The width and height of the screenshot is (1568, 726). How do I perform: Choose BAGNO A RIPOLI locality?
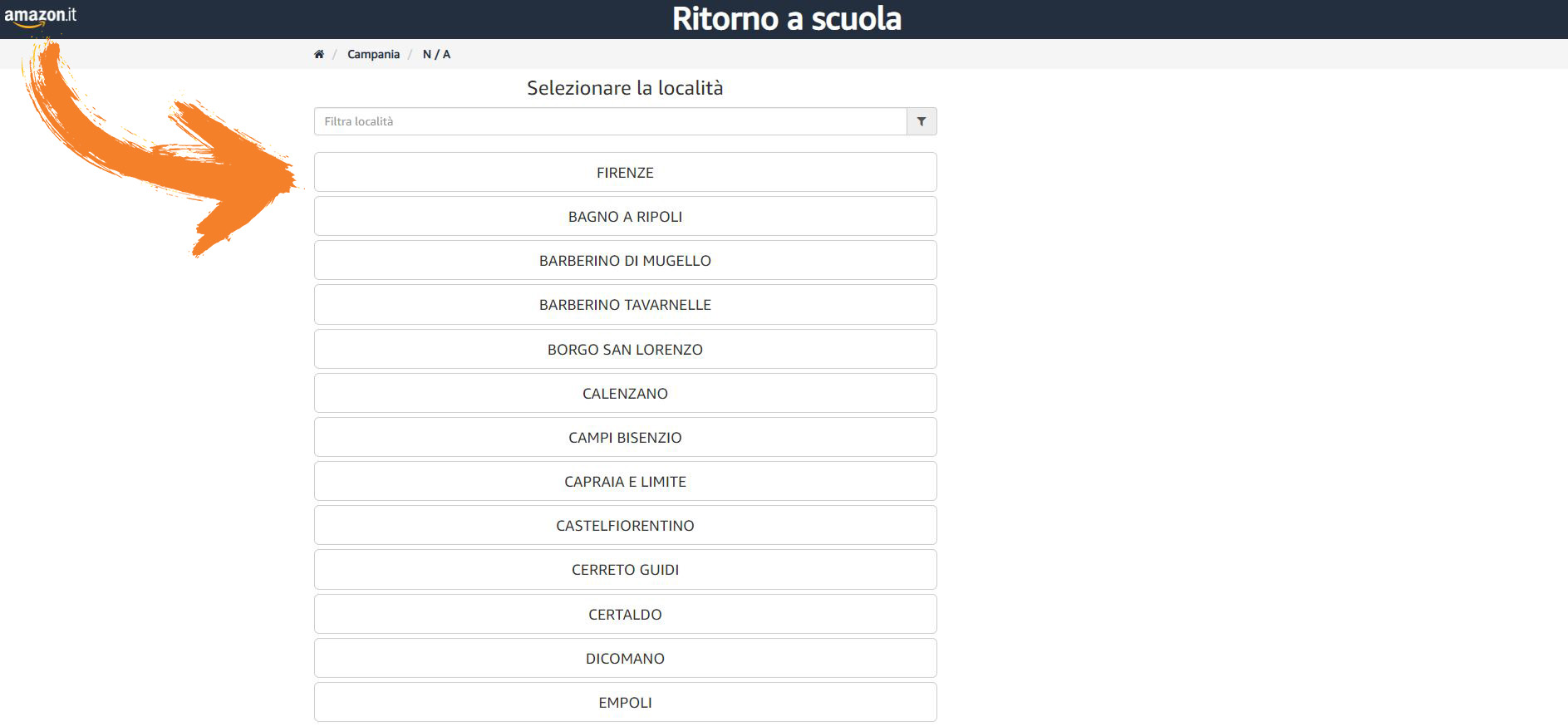[x=626, y=216]
